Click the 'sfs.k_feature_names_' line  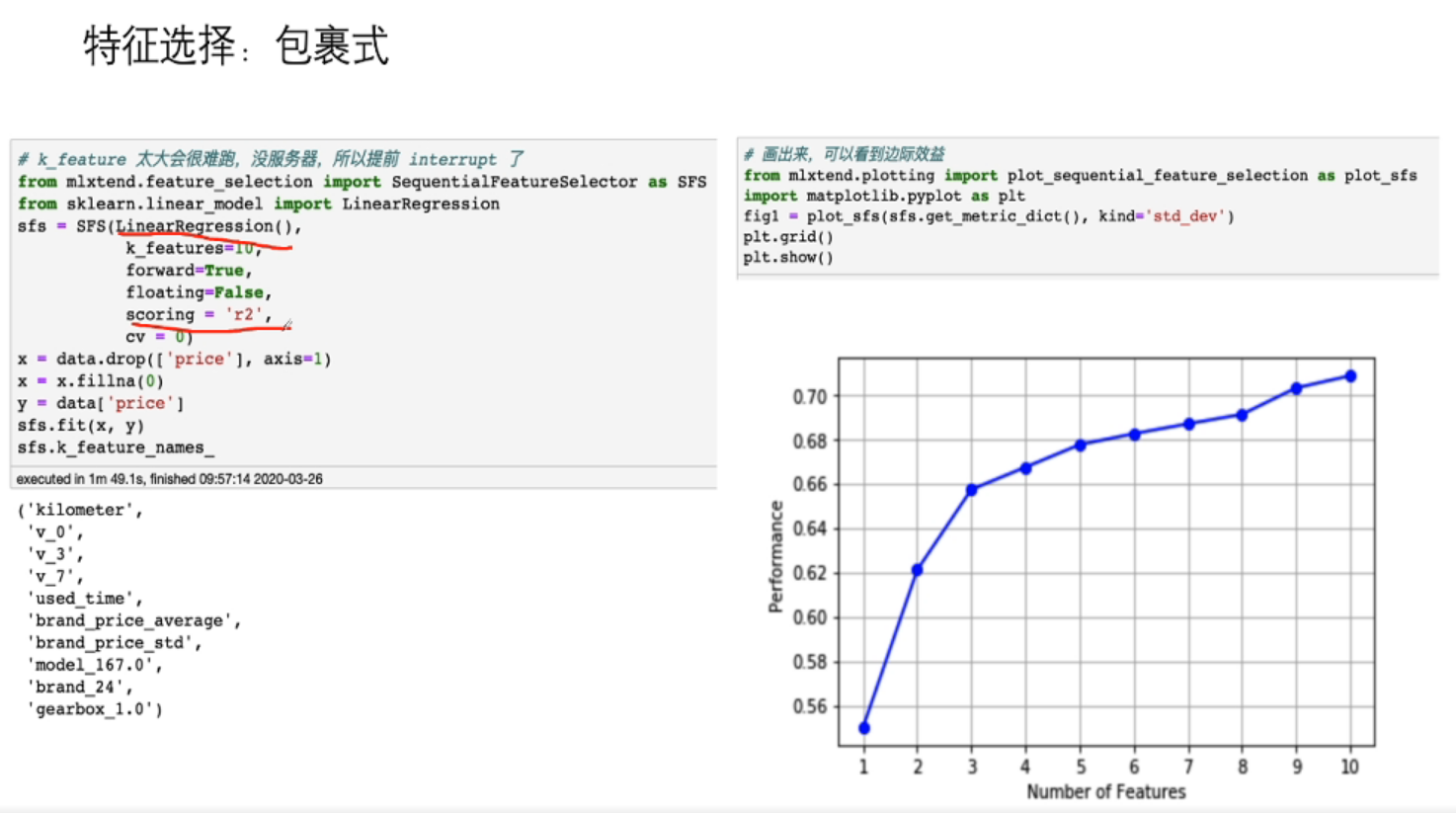(x=116, y=447)
